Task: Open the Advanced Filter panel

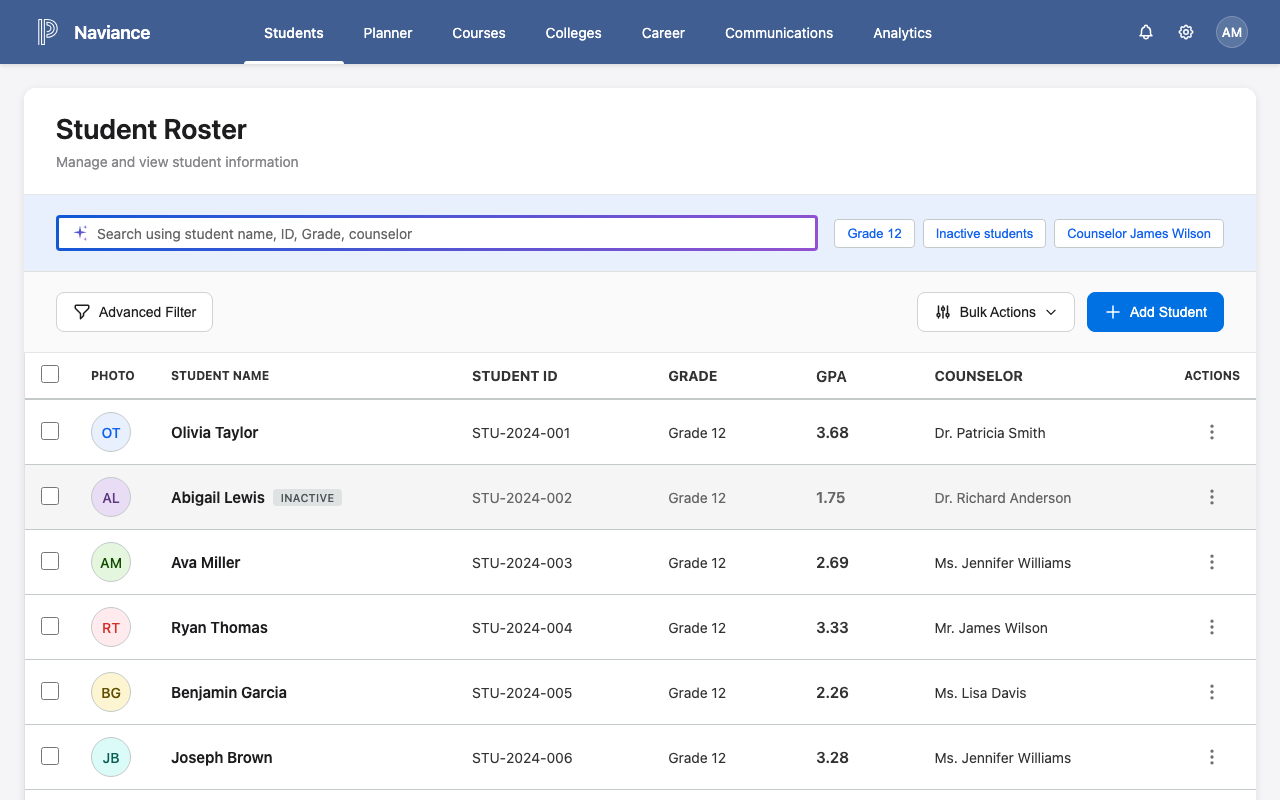Action: 134,312
